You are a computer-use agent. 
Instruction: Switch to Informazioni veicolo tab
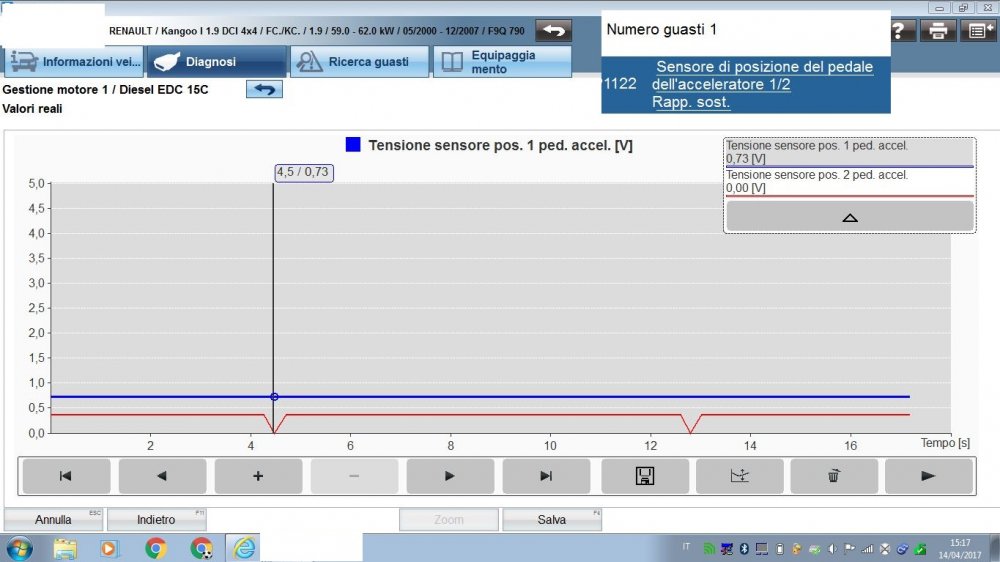pyautogui.click(x=75, y=62)
